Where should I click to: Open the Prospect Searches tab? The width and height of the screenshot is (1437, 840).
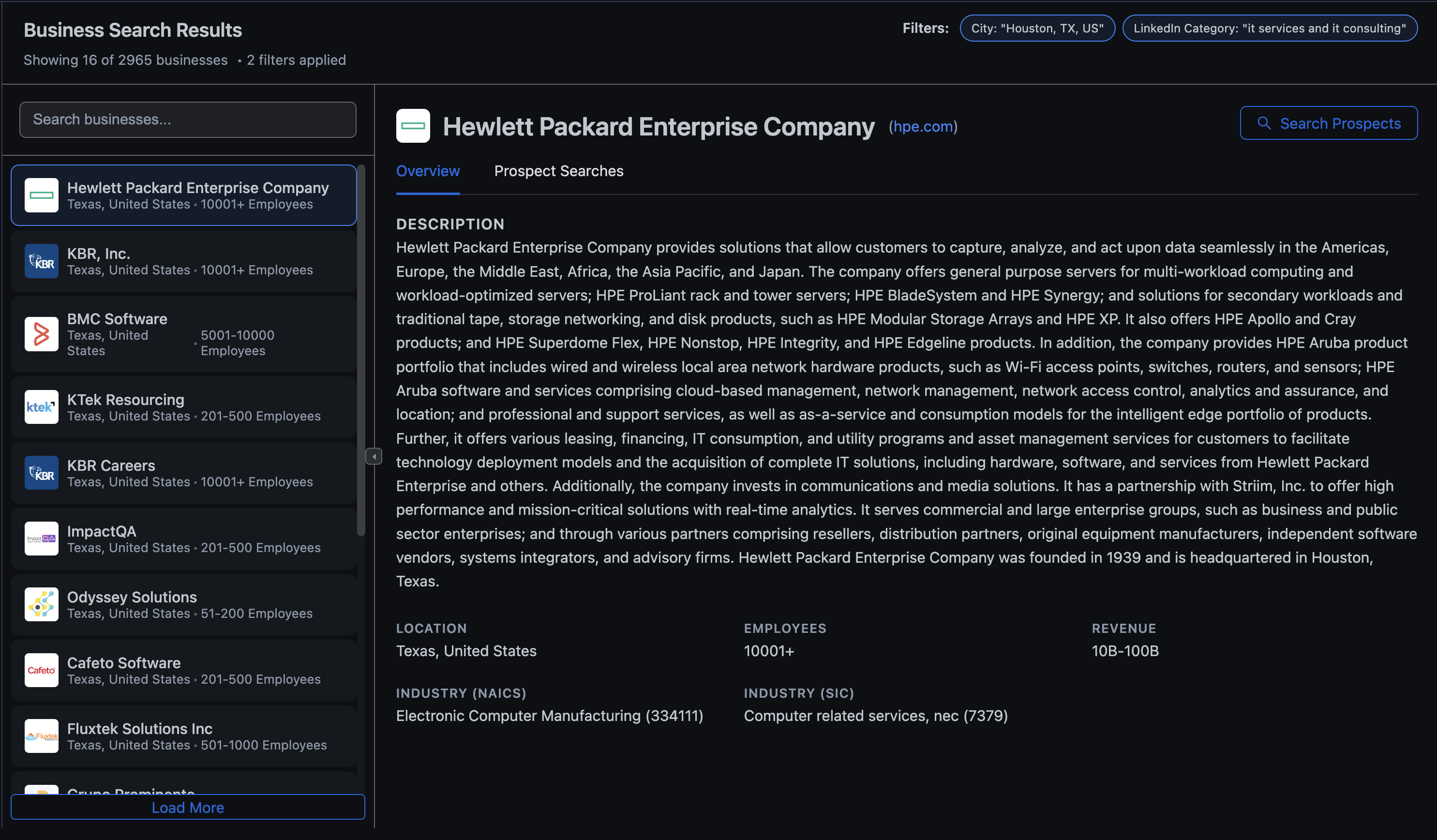(559, 171)
